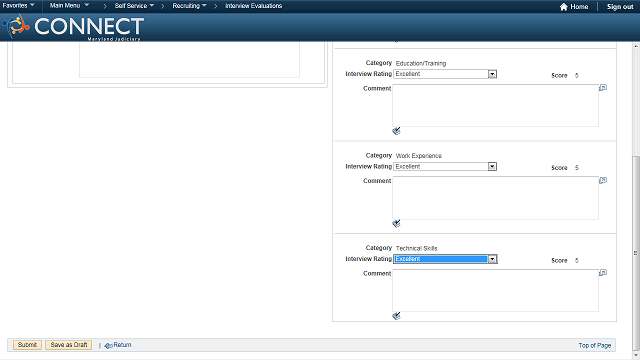Open Recruiting breadcrumb menu
The image size is (640, 360).
tap(189, 6)
